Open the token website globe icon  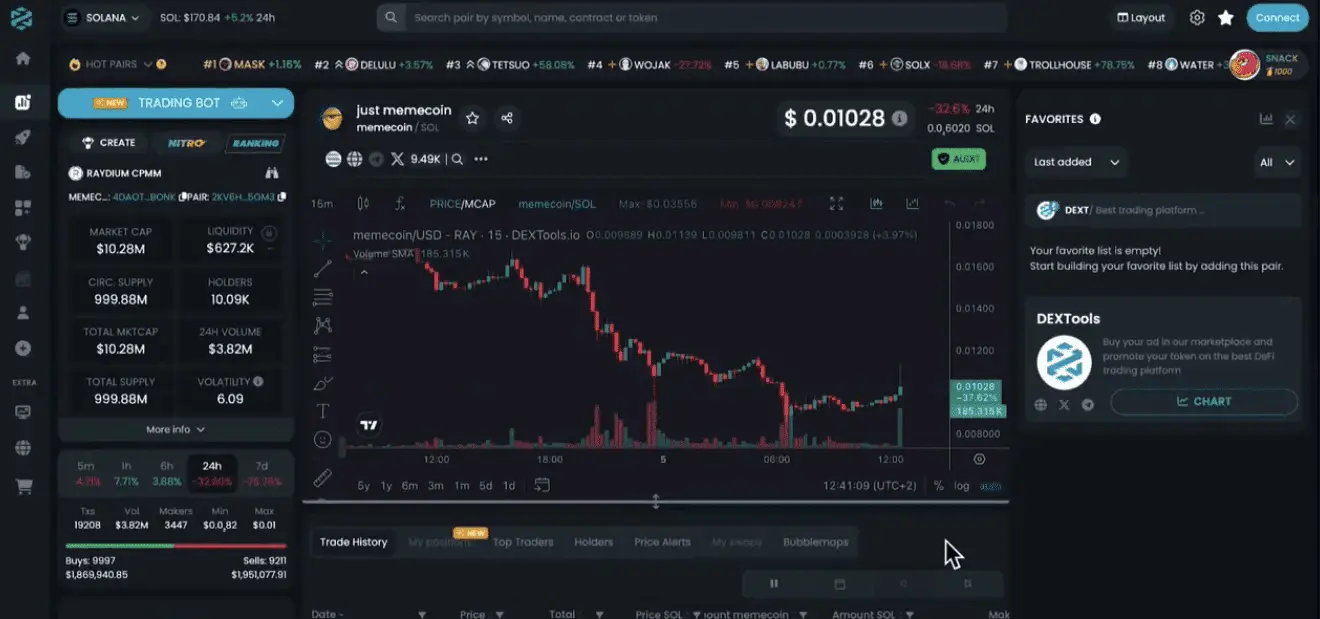click(x=354, y=158)
